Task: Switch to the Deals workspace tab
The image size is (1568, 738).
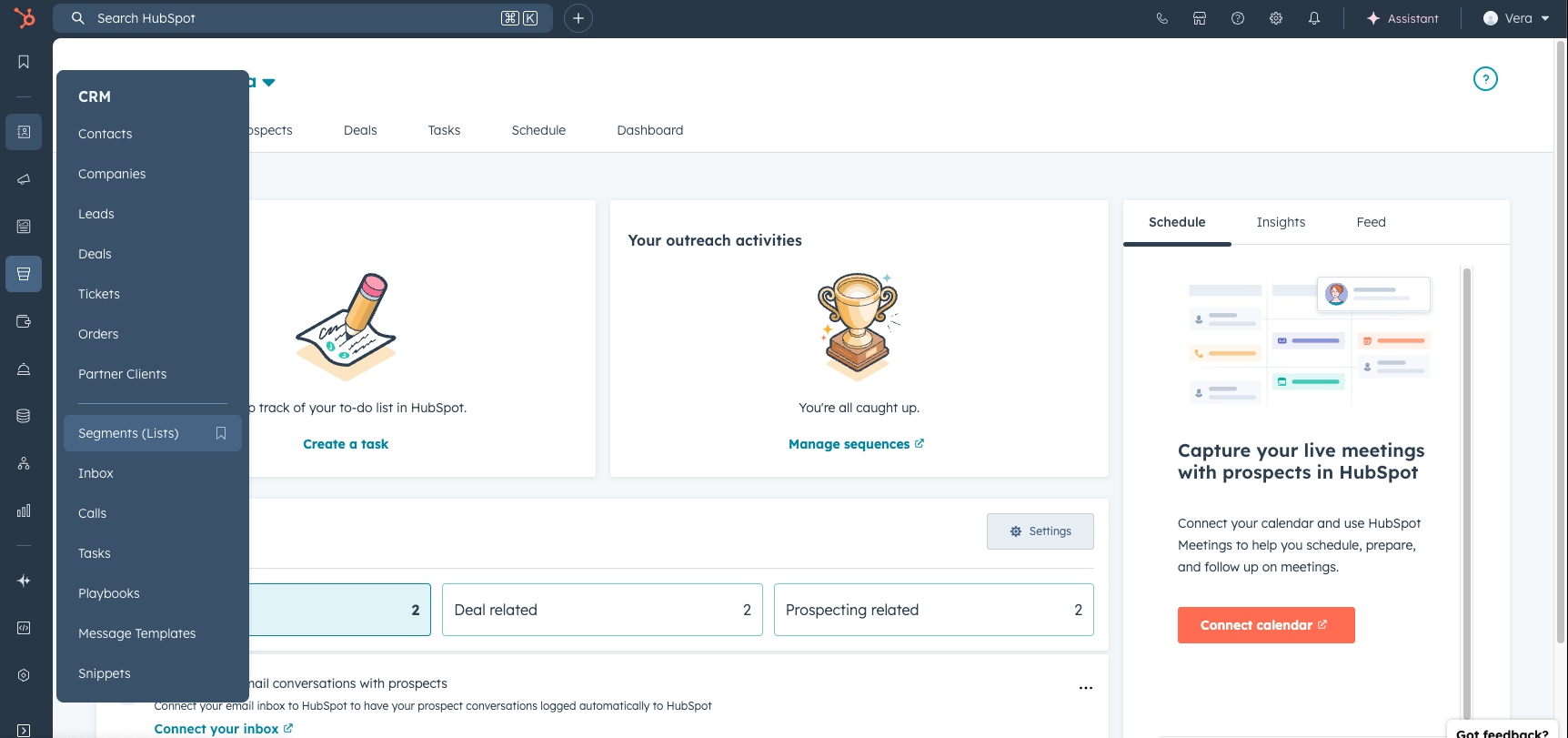Action: tap(360, 130)
